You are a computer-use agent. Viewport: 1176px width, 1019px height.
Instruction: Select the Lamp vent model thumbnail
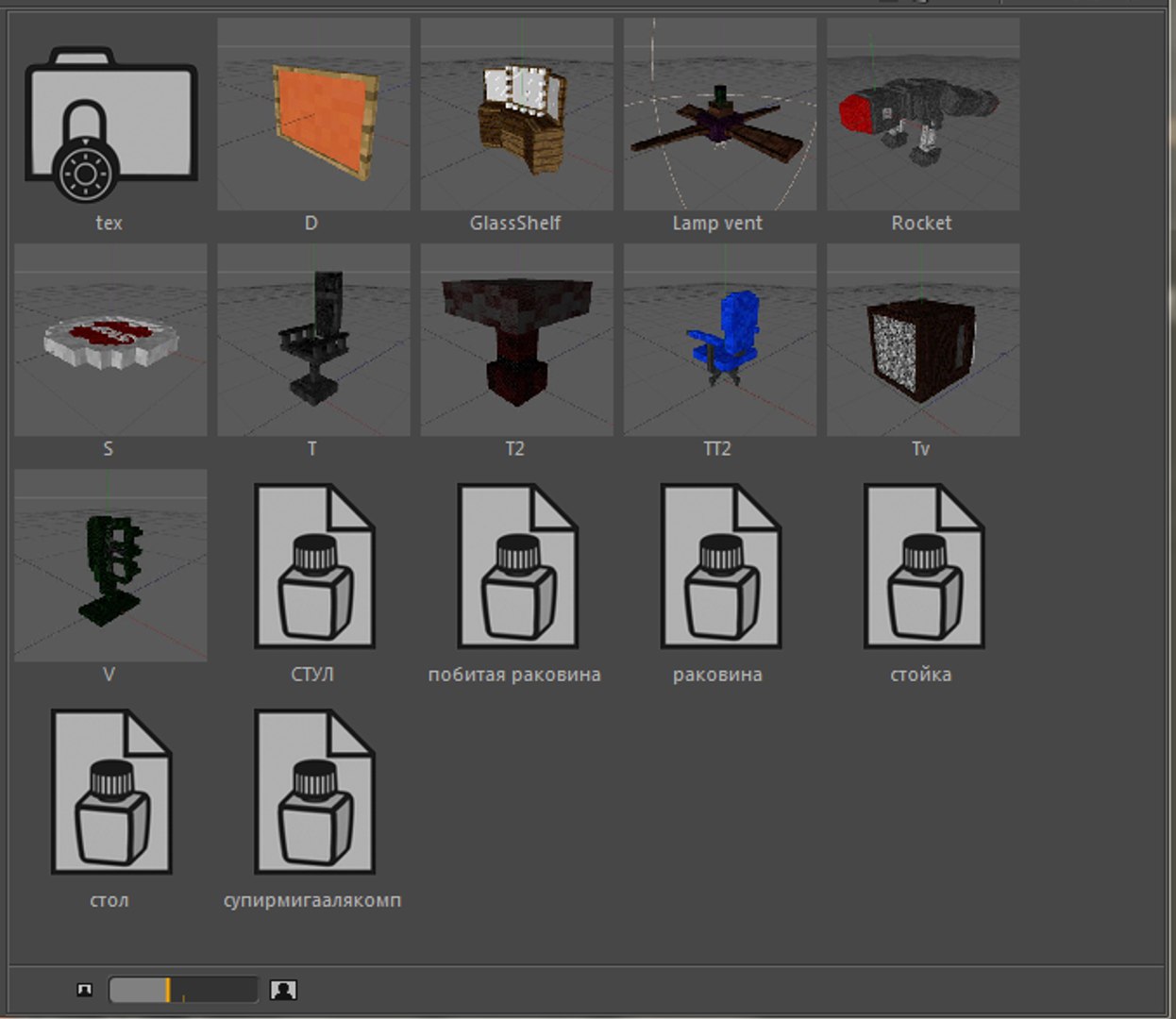pos(720,114)
